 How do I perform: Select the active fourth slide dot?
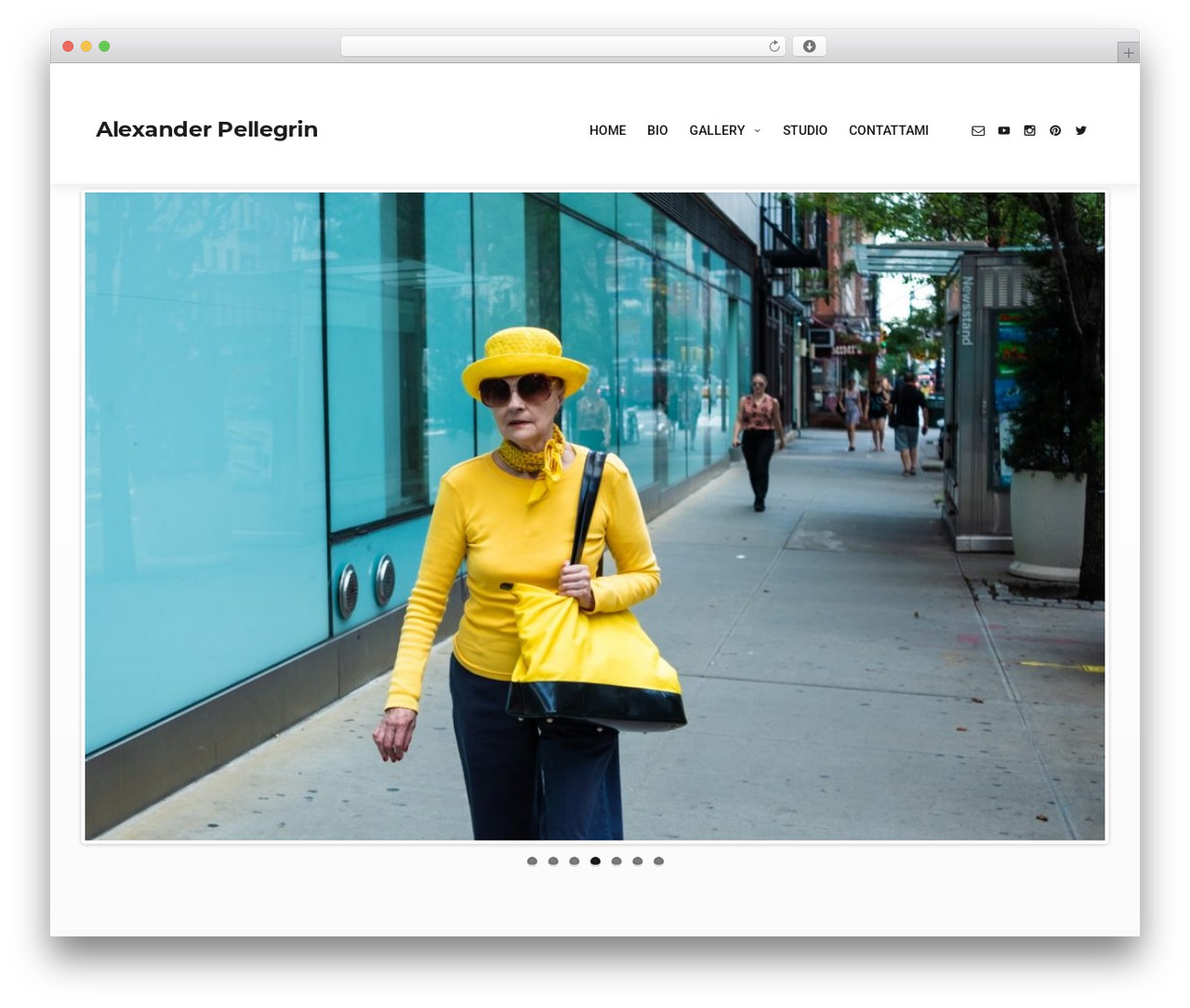(x=595, y=861)
